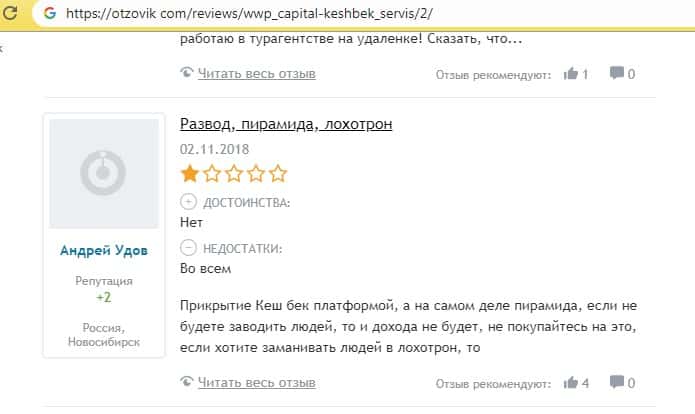
Task: Click the filled first rating star
Action: coord(190,173)
